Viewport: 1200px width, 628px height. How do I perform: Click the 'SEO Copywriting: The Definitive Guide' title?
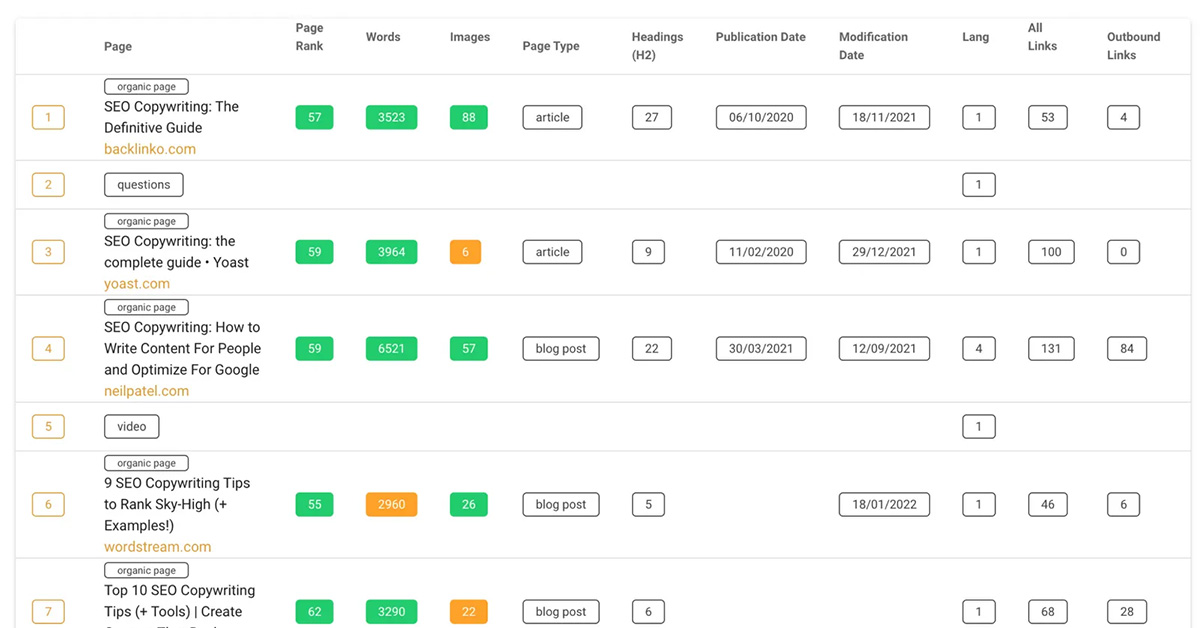(171, 117)
